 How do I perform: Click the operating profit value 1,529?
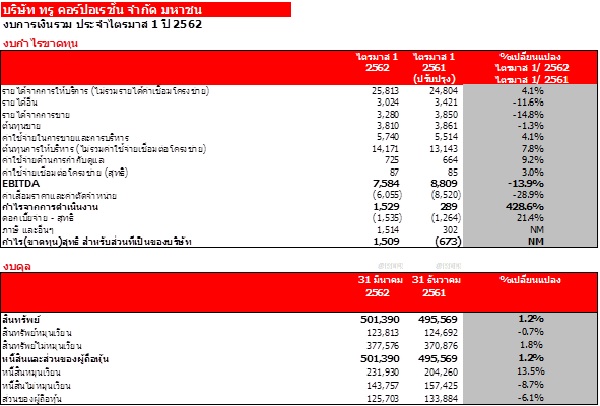tap(386, 207)
